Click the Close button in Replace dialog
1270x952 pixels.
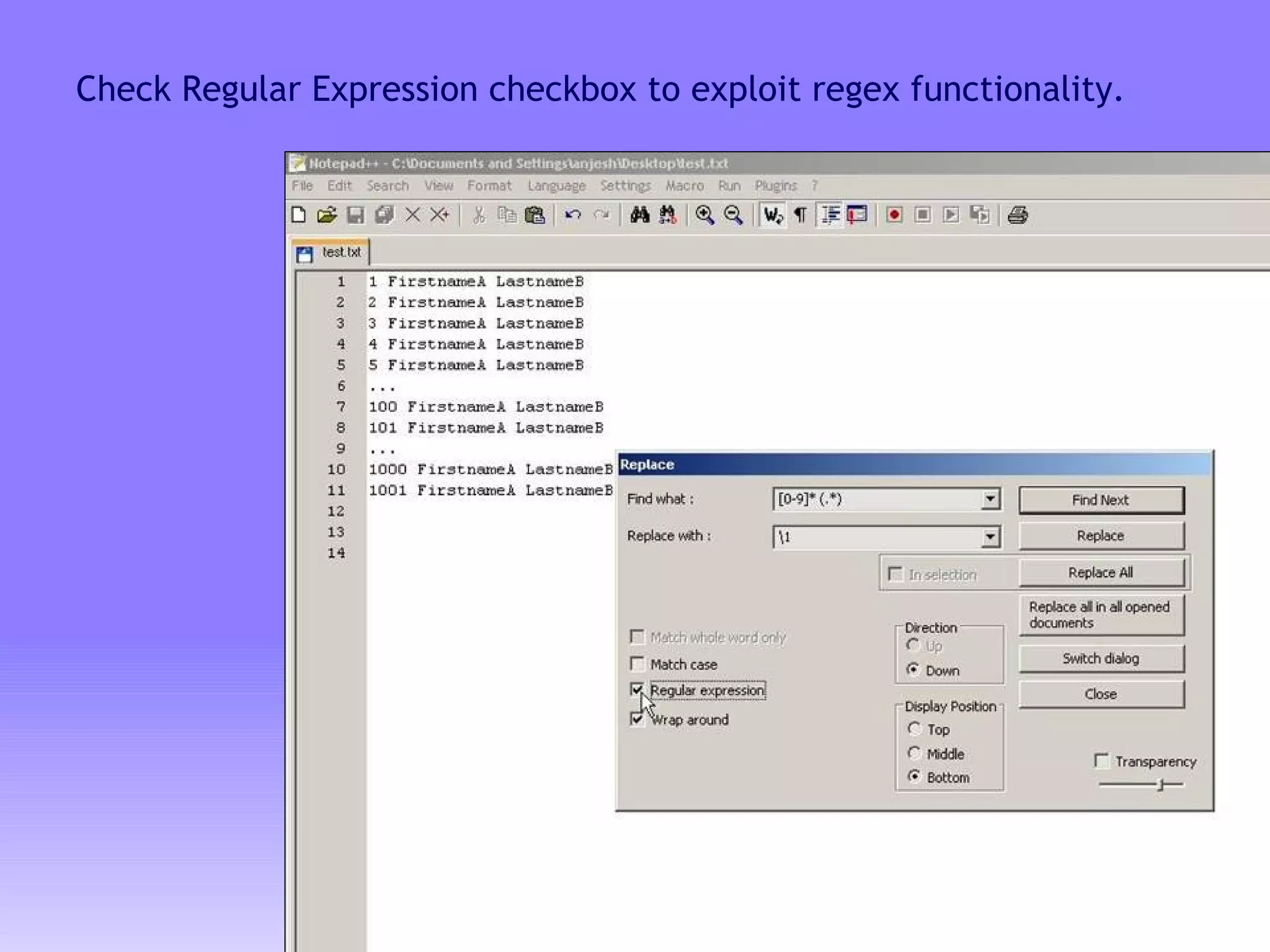pyautogui.click(x=1101, y=694)
